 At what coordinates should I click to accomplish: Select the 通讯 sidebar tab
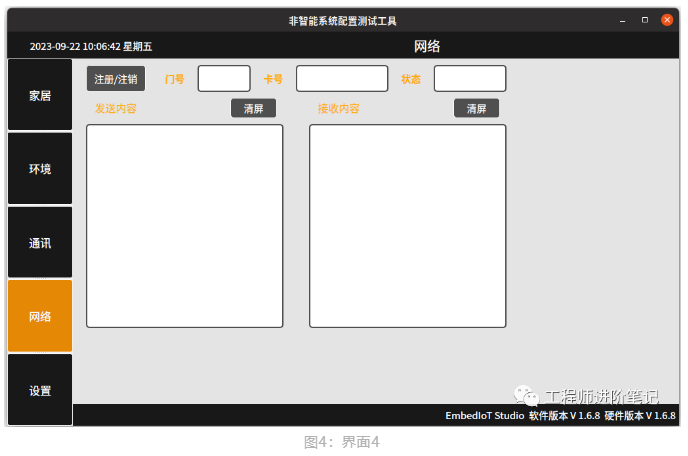pyautogui.click(x=40, y=242)
